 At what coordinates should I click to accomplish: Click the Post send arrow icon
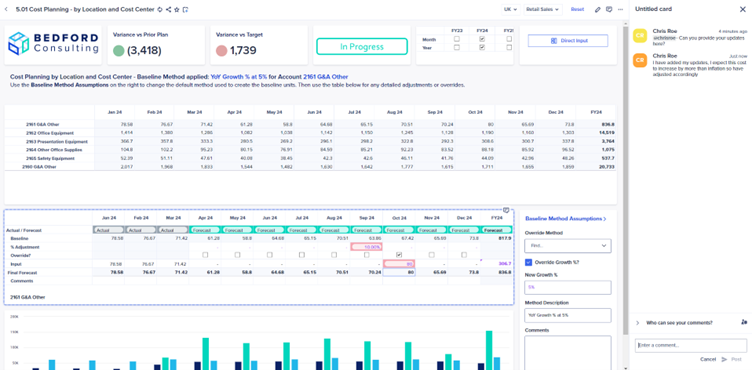725,359
